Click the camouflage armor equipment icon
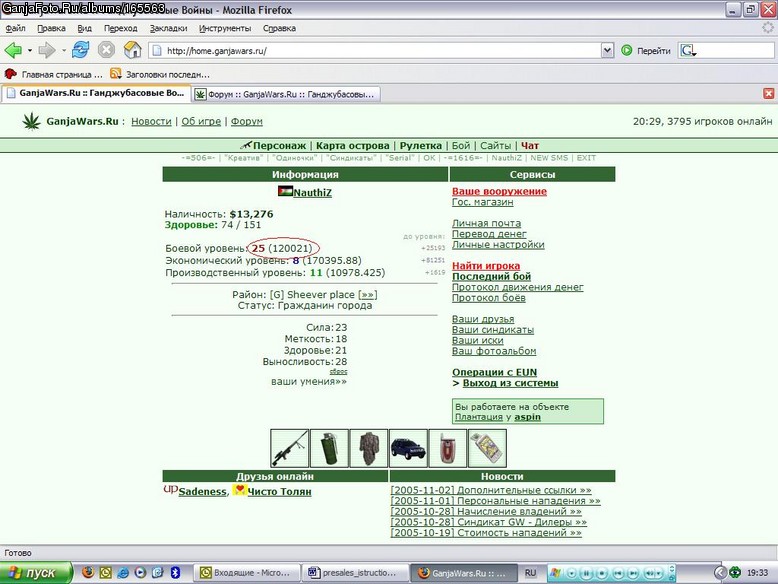The width and height of the screenshot is (778, 584). (x=369, y=448)
